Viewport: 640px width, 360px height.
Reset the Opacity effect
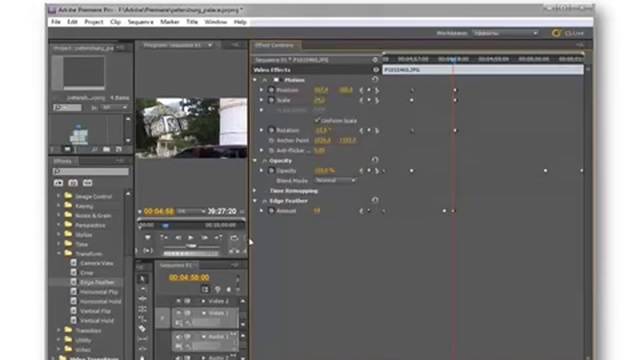point(375,160)
